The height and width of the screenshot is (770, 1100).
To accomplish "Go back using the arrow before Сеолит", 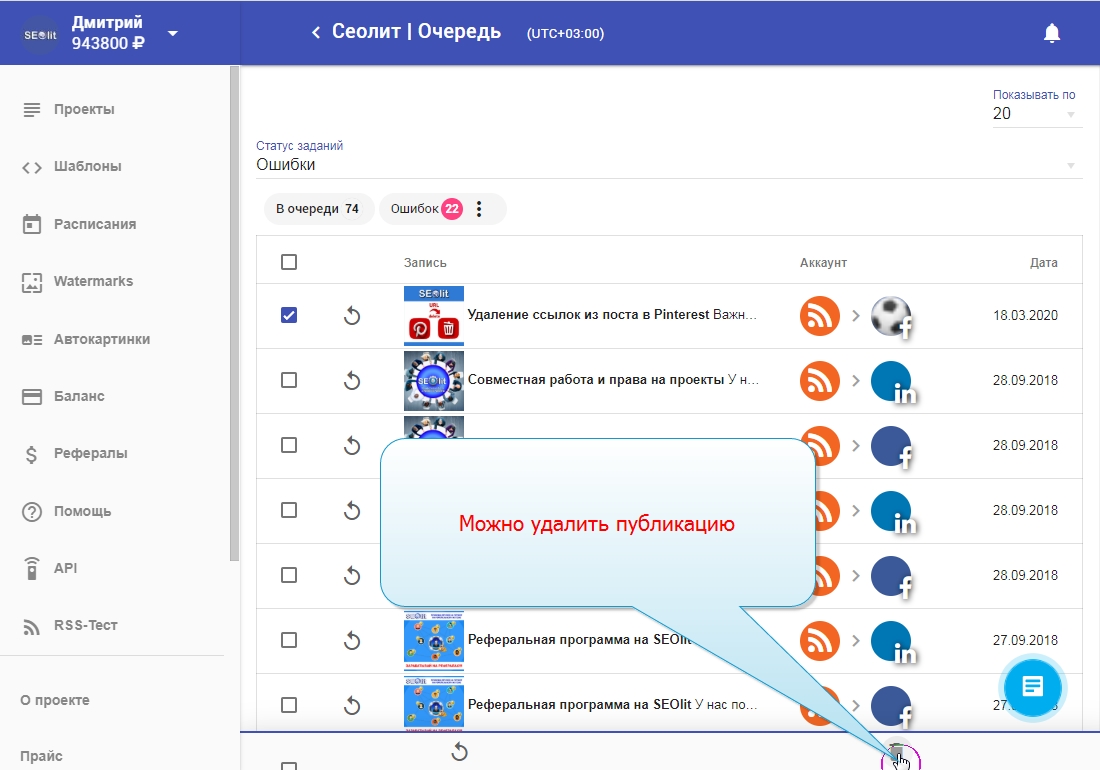I will (x=316, y=33).
